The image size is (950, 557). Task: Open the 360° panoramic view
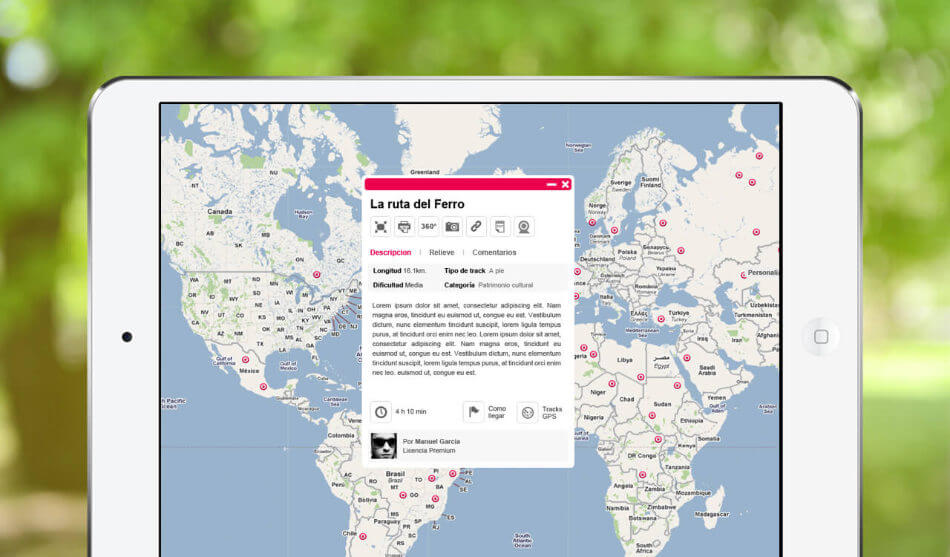pyautogui.click(x=428, y=227)
